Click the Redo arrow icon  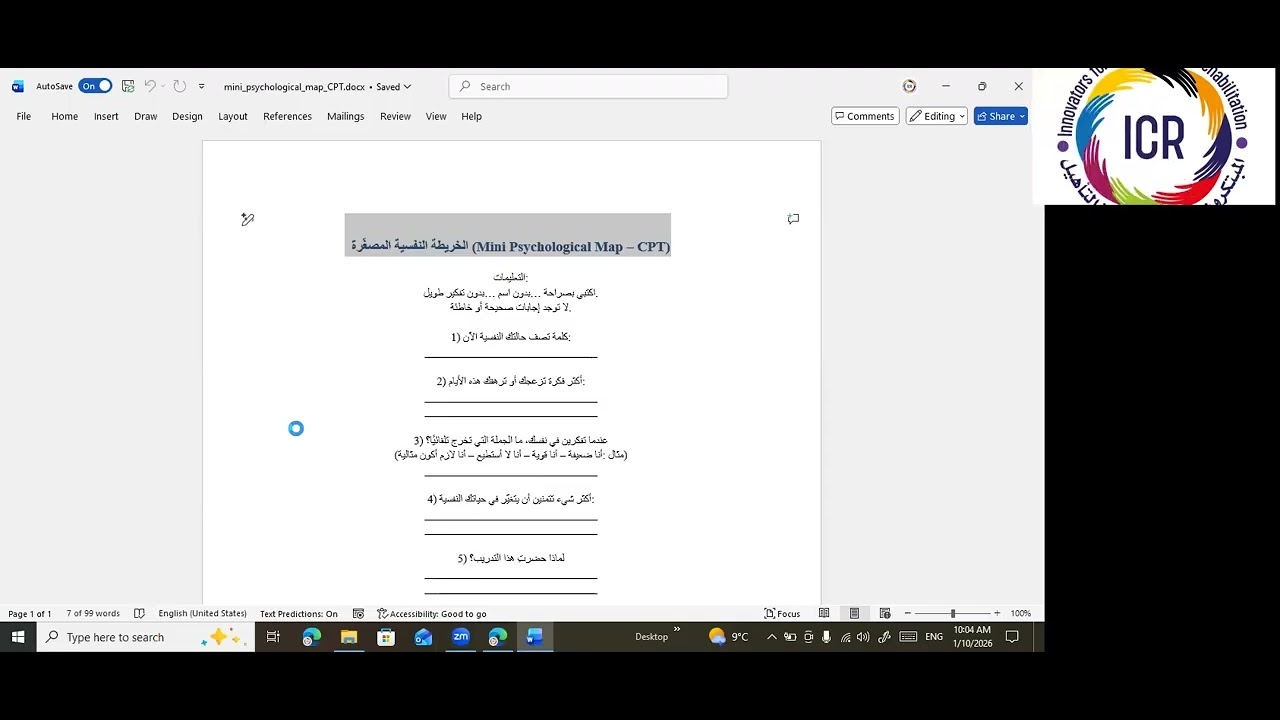click(180, 86)
